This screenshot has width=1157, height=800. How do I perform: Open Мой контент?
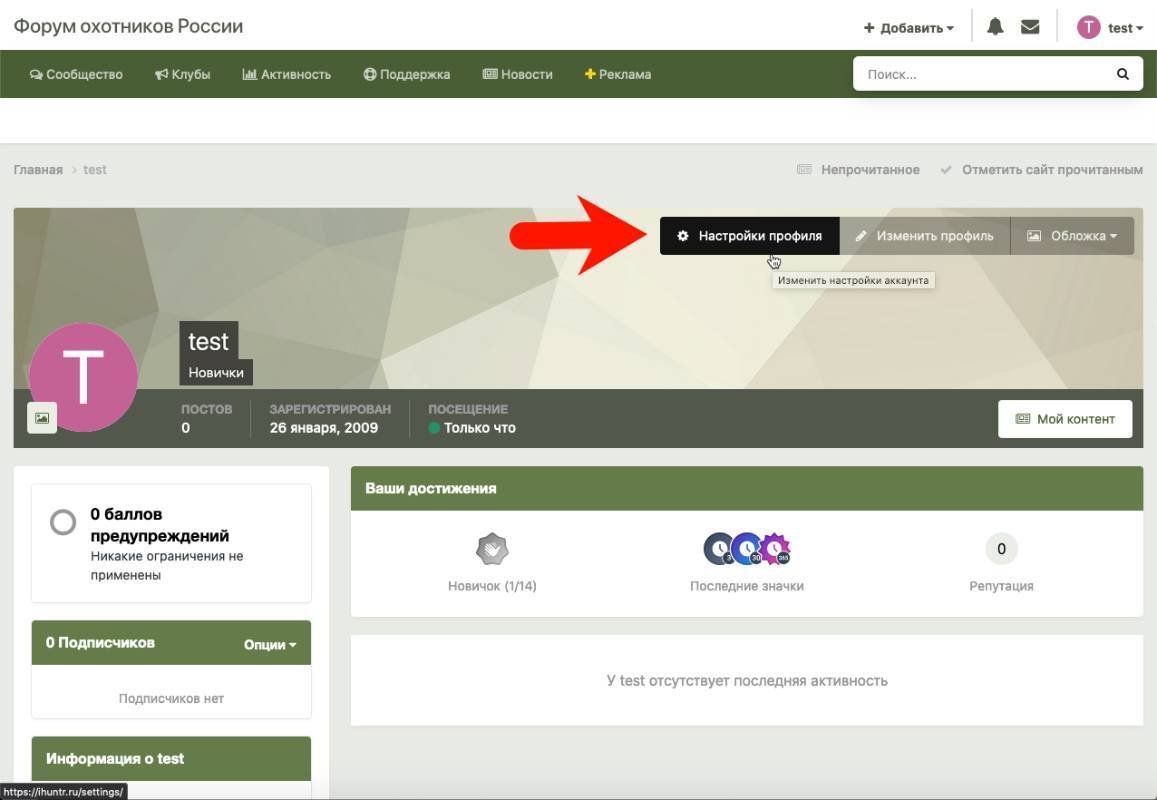coord(1064,419)
